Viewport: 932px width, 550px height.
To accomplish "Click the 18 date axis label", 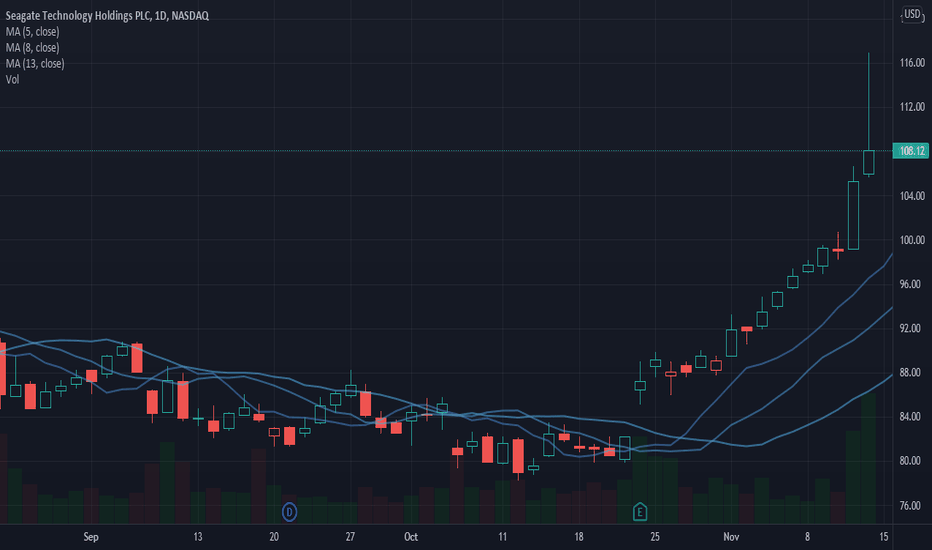I will tap(578, 537).
